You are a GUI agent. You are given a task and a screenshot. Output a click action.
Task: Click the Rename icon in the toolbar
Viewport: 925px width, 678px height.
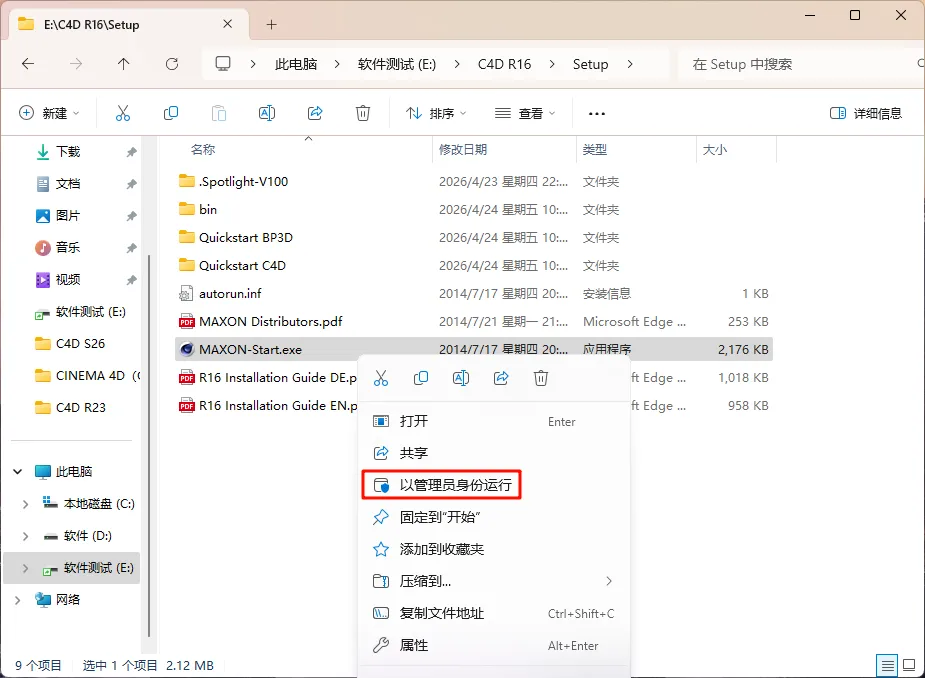(267, 113)
